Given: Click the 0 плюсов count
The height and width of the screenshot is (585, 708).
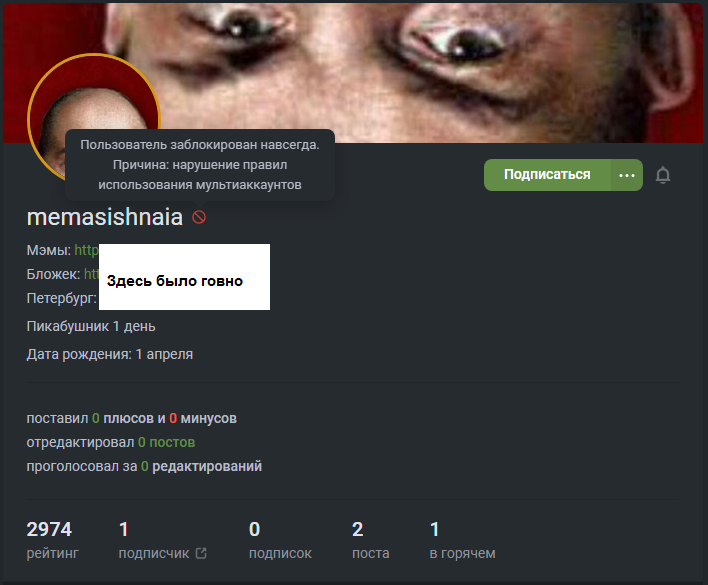Looking at the screenshot, I should point(96,418).
